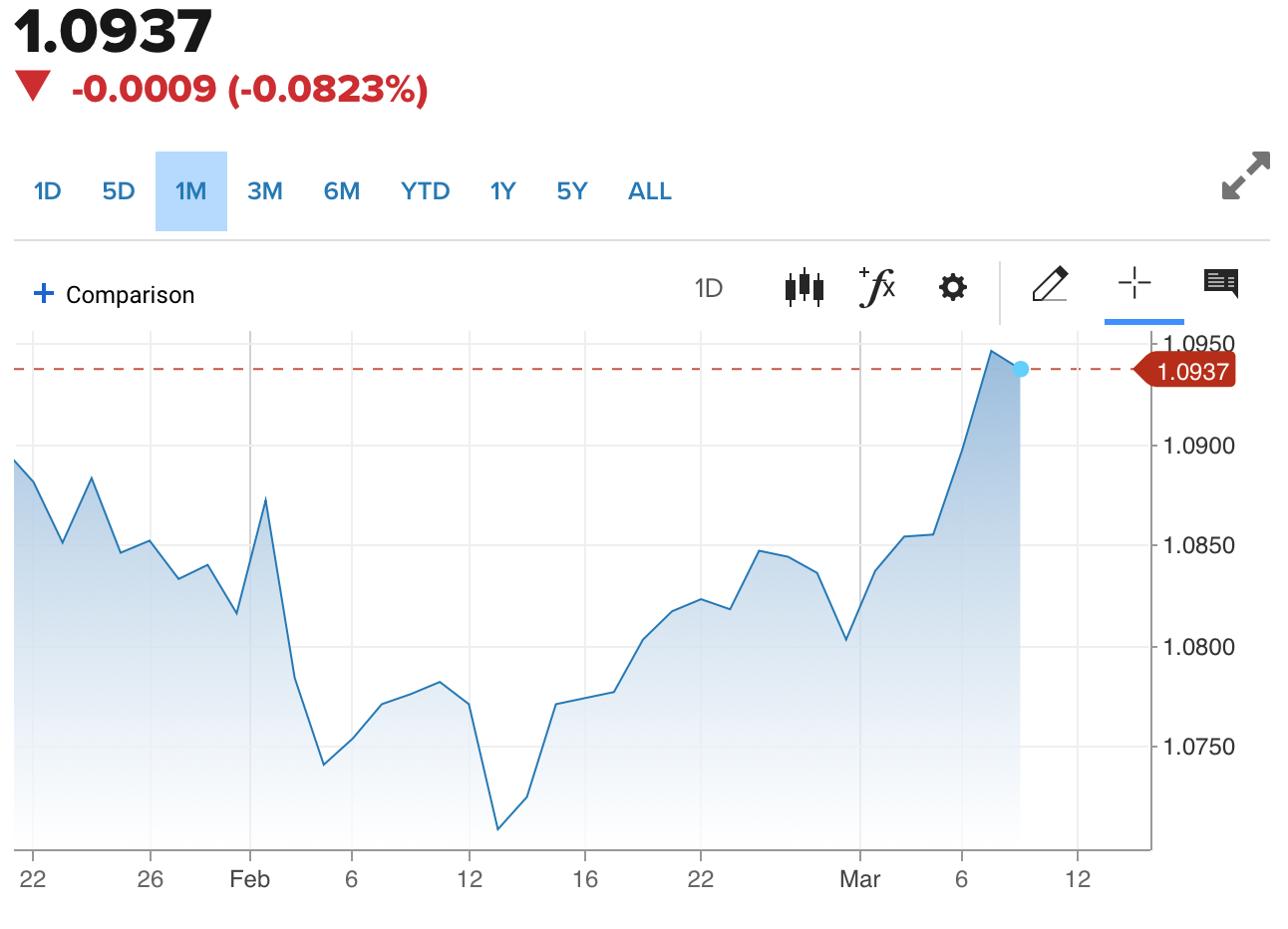
Task: Switch to YTD range
Action: (x=426, y=191)
